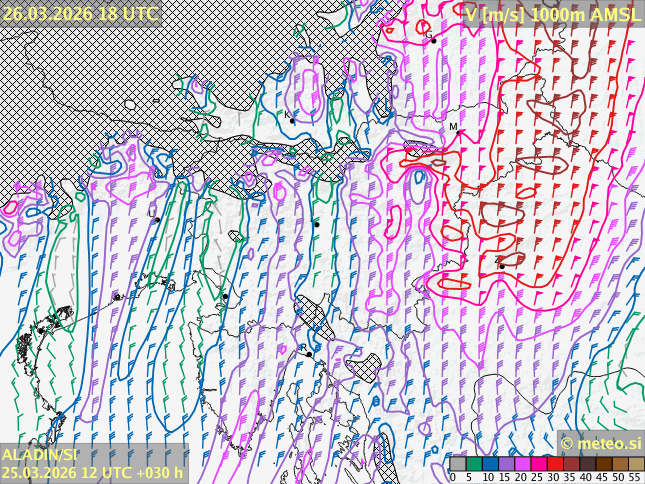Select the dark brown 45 m/s swatch
This screenshot has width=645, height=484.
(604, 463)
